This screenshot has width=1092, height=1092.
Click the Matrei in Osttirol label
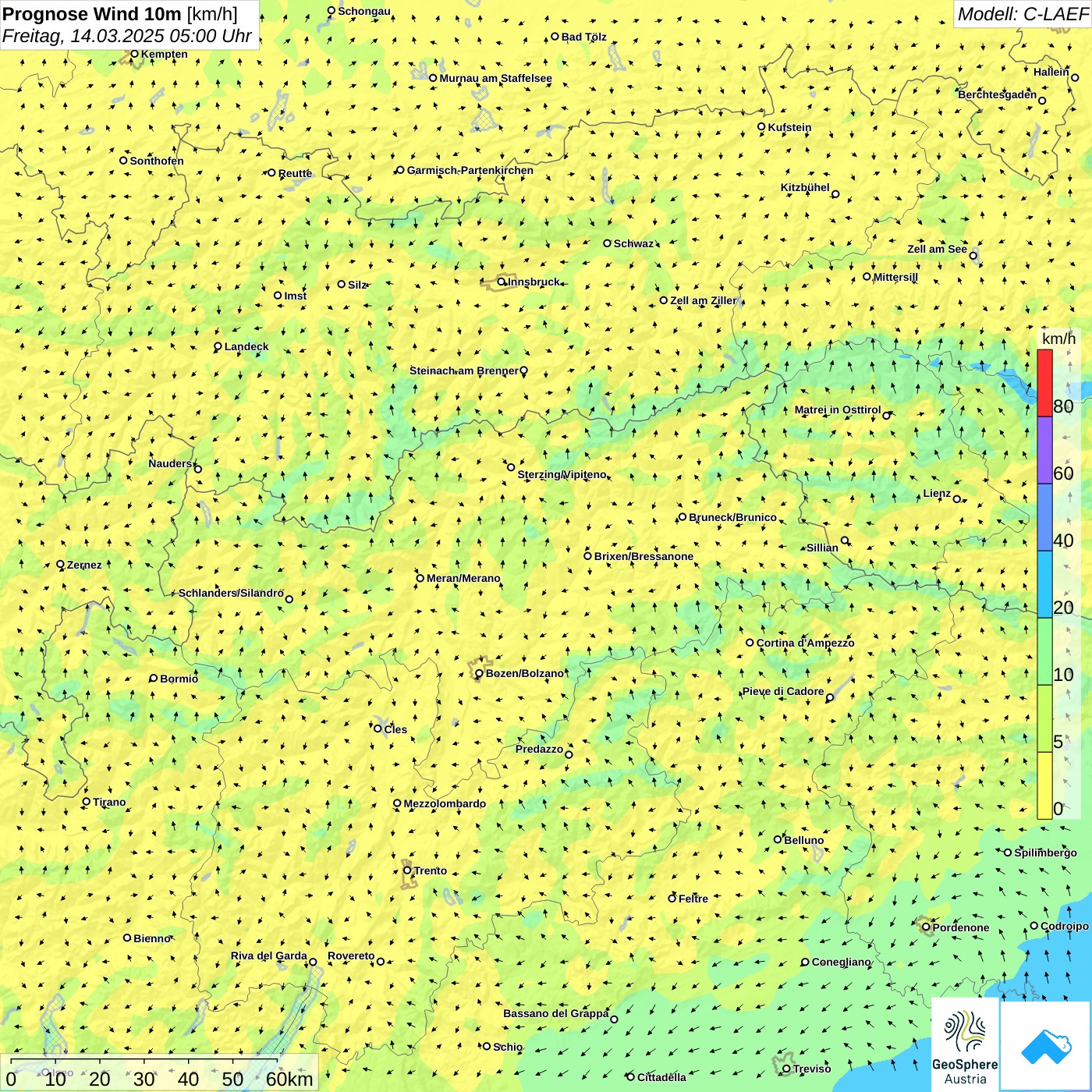pyautogui.click(x=838, y=409)
